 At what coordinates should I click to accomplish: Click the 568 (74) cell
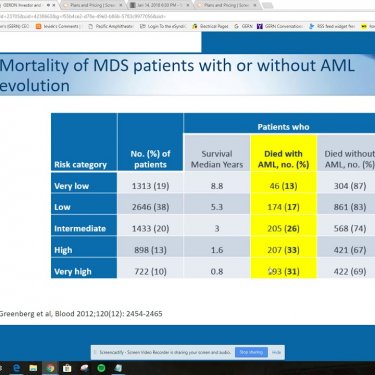point(346,226)
